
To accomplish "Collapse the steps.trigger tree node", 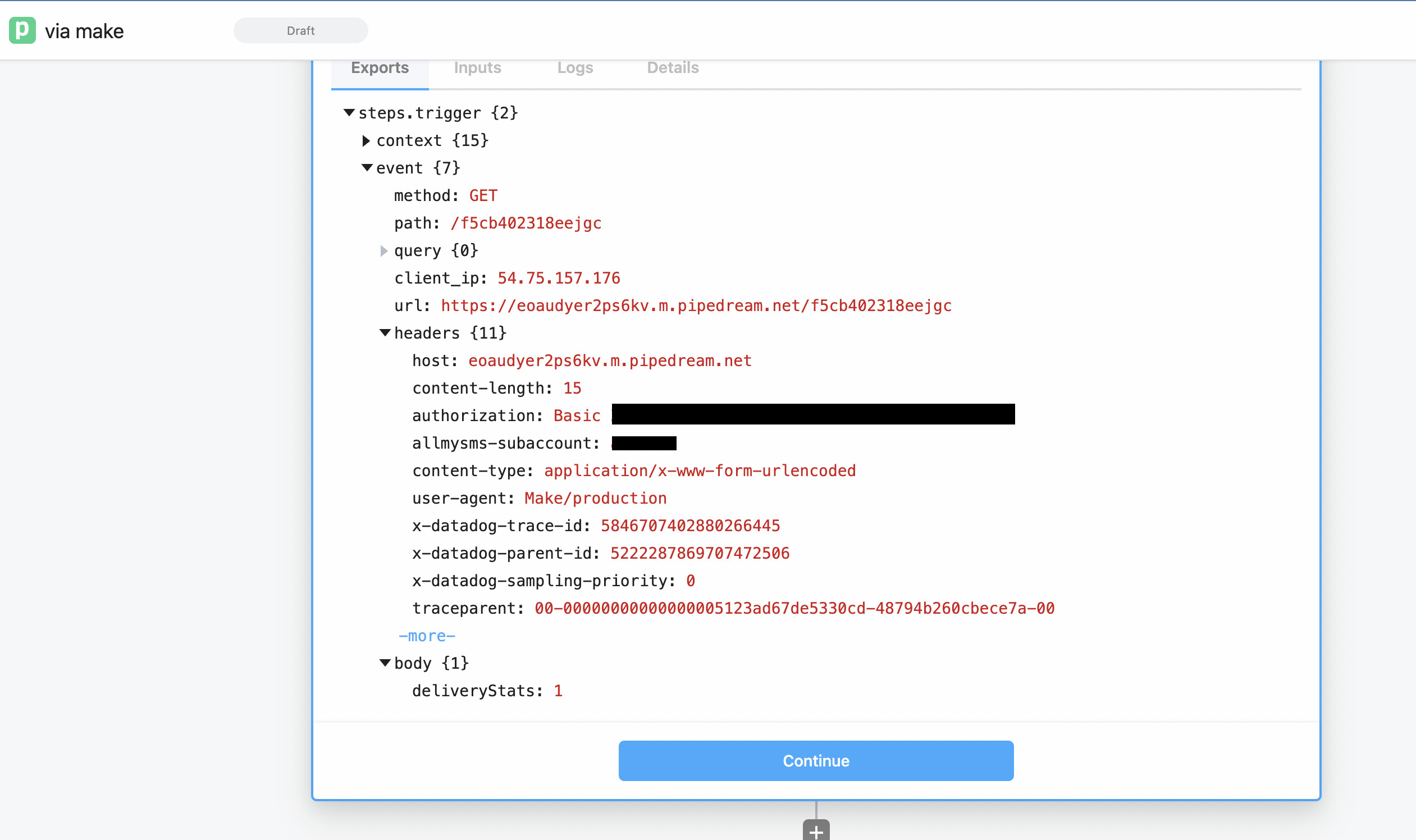I will 349,113.
